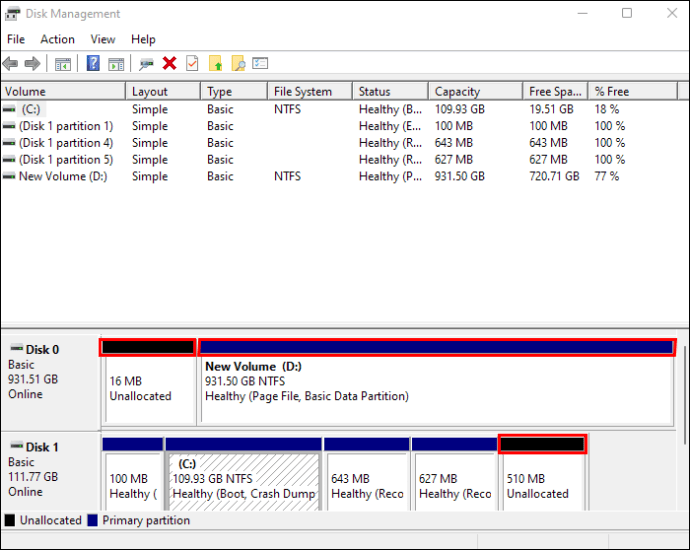Click the properties checkmark sheet icon
The width and height of the screenshot is (690, 550).
(x=192, y=63)
